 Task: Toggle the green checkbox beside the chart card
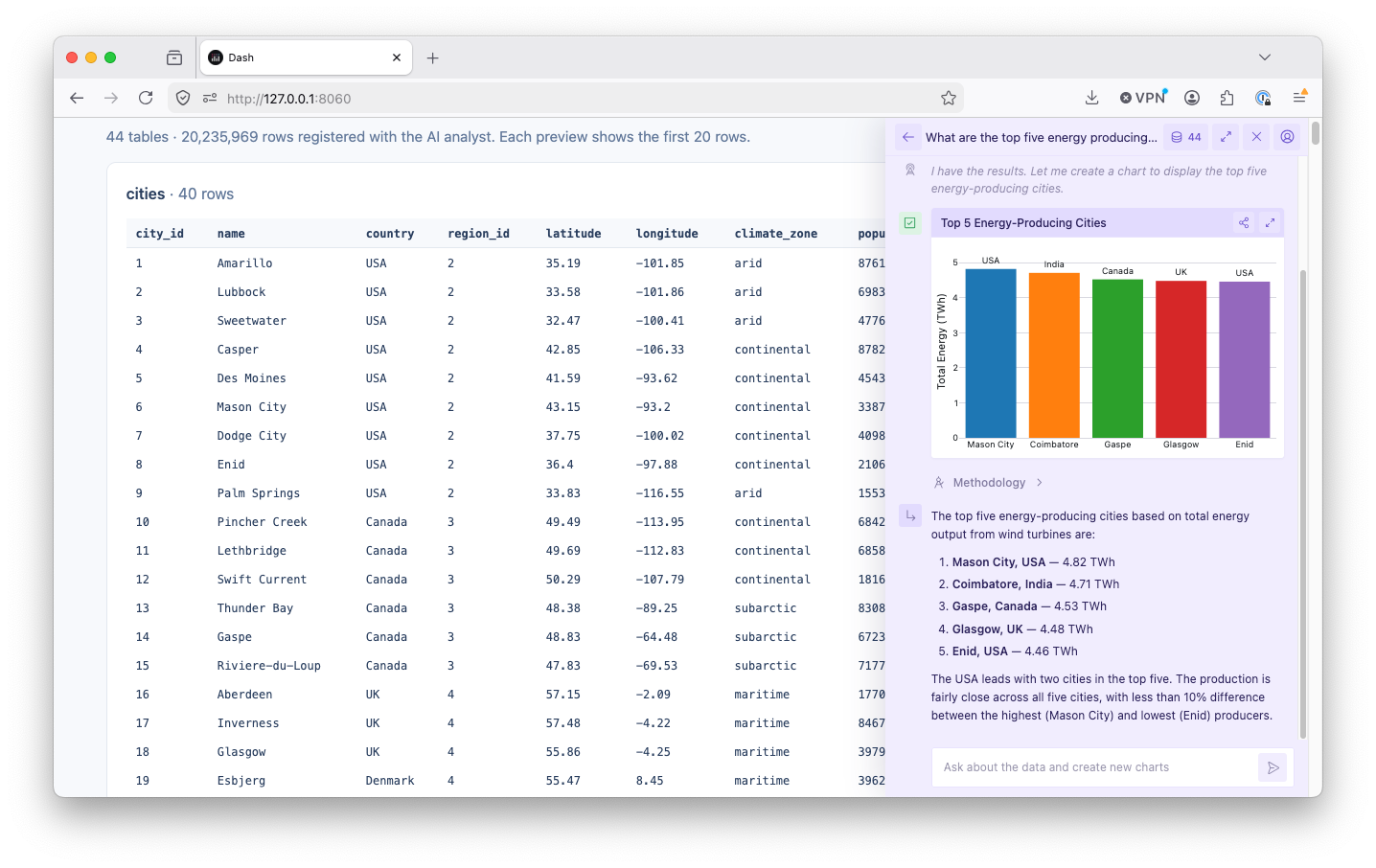909,222
